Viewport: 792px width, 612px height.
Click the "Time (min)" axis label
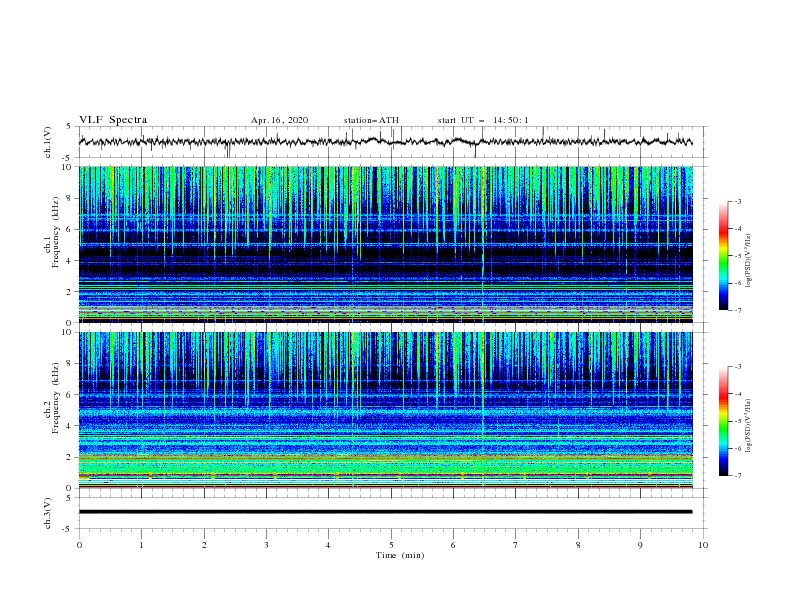pos(400,555)
